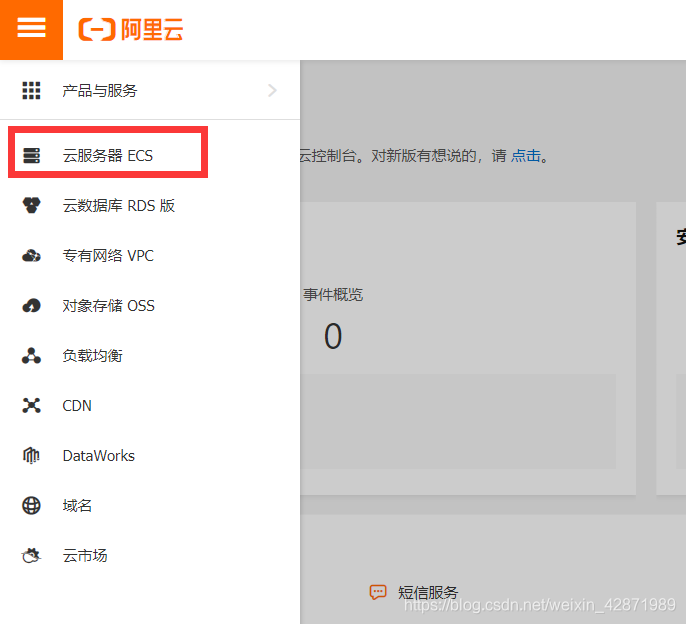686x624 pixels.
Task: Open 云数据库 RDS 版
Action: click(x=119, y=205)
